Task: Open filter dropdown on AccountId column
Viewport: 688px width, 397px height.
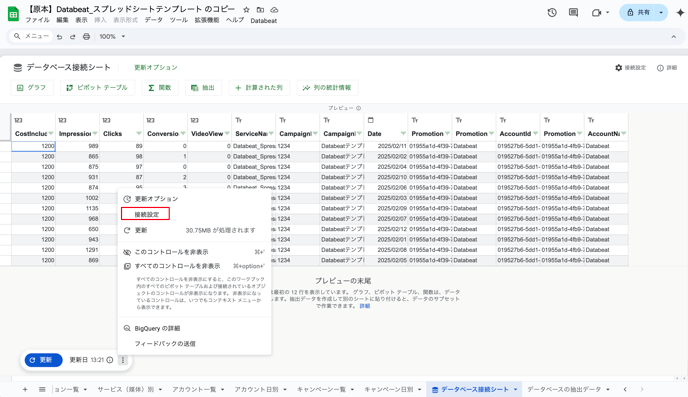Action: tap(535, 133)
